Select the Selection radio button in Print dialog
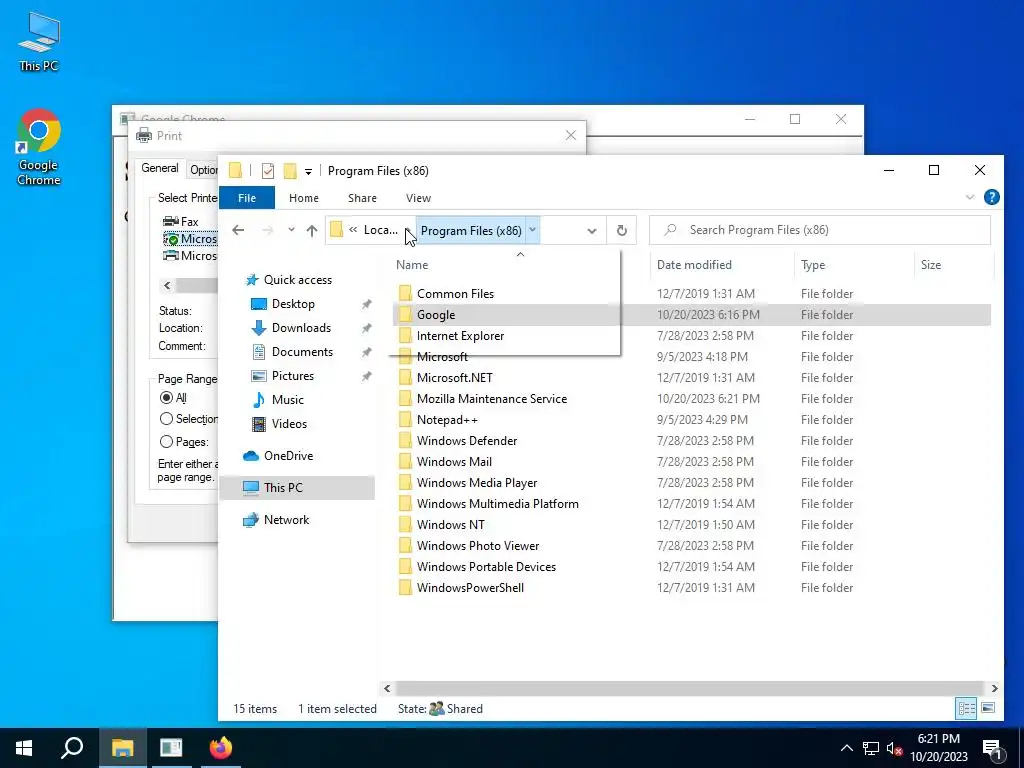Viewport: 1024px width, 768px height. click(x=167, y=419)
